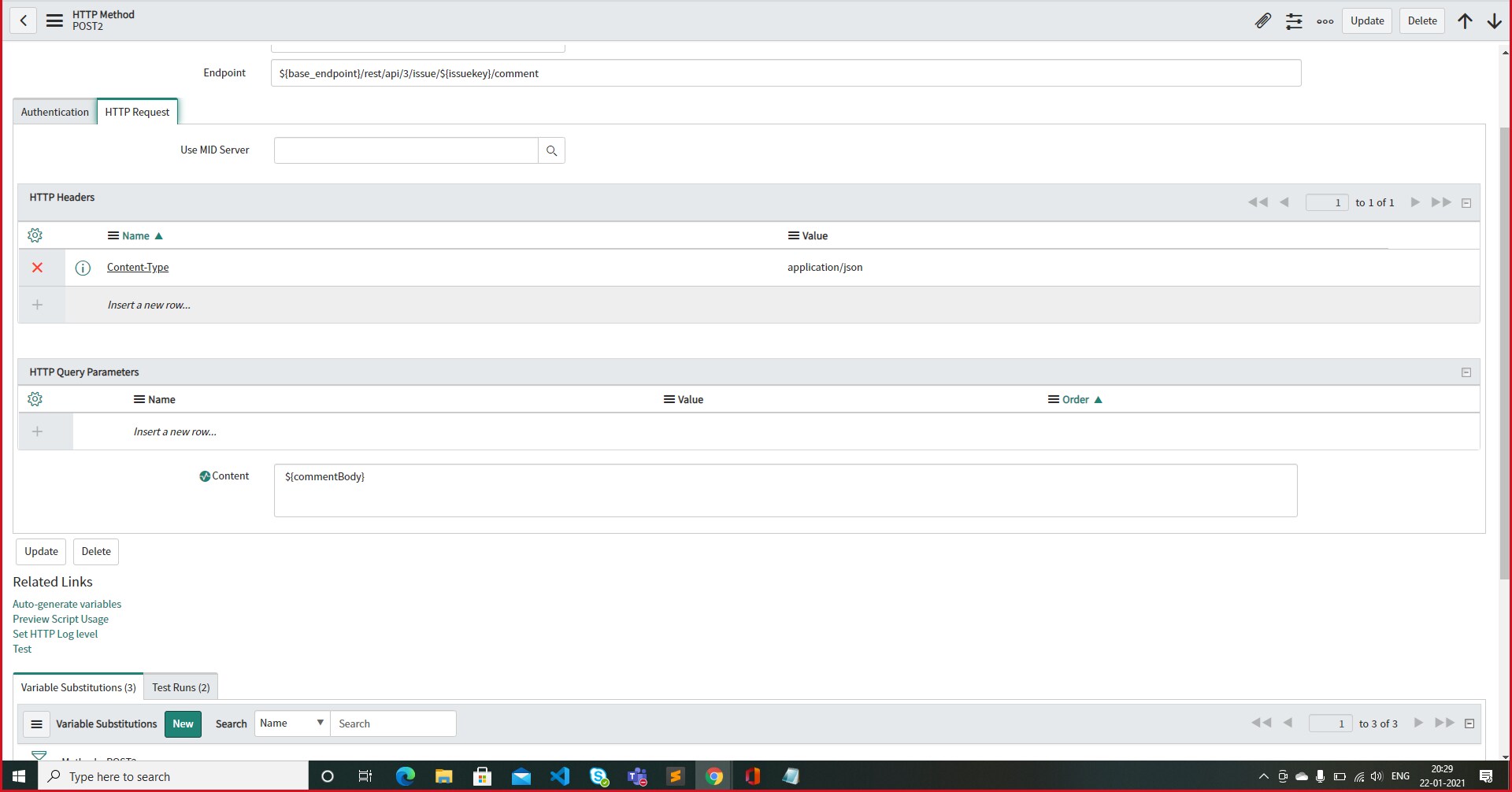Go to the next page of HTTP Headers
This screenshot has height=792, width=1512.
pyautogui.click(x=1415, y=202)
